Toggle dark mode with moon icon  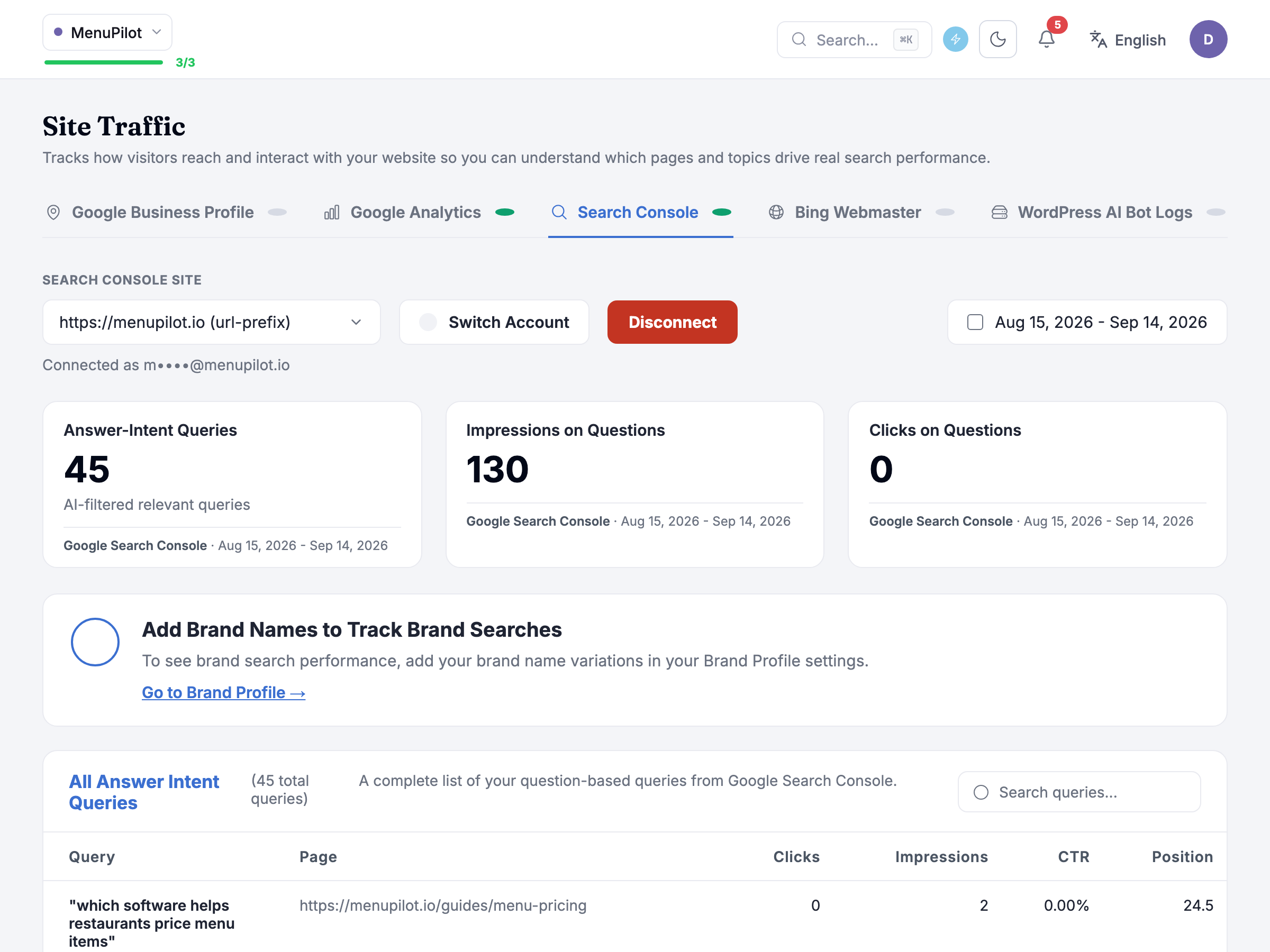pos(997,40)
